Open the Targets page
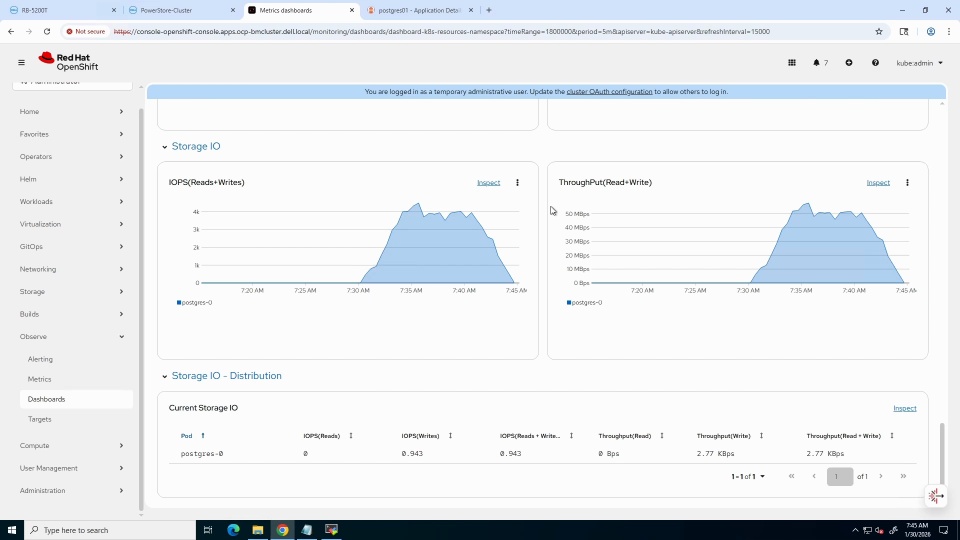This screenshot has height=540, width=960. click(39, 419)
